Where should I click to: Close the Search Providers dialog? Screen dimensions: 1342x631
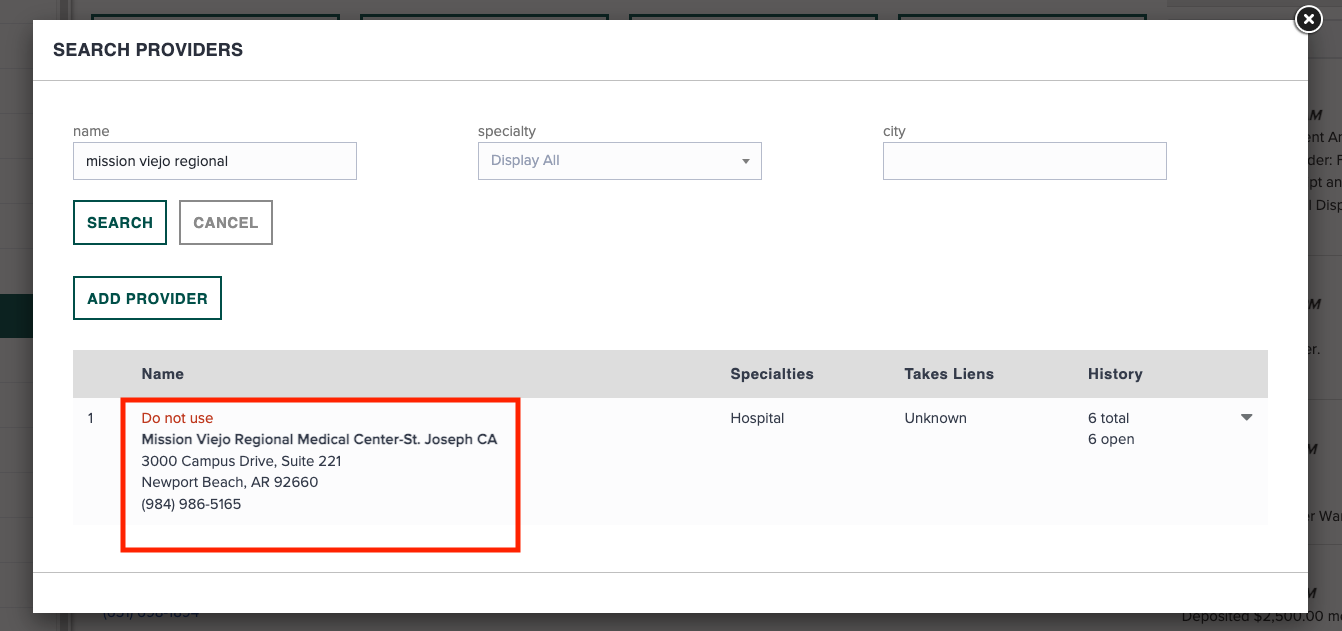[1308, 19]
